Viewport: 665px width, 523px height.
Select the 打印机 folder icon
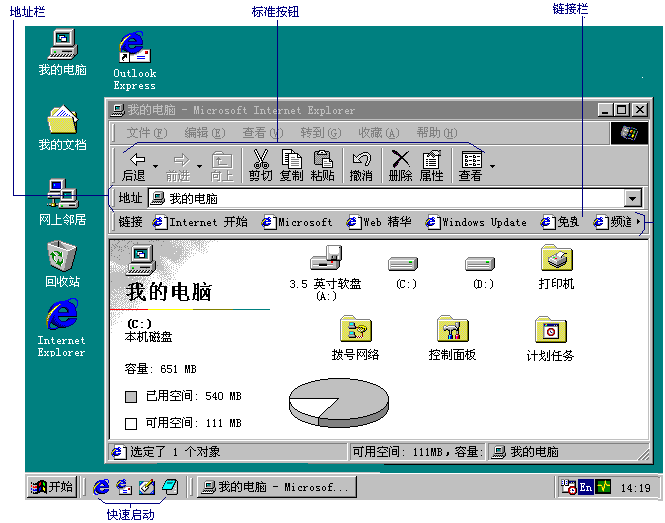(x=557, y=257)
